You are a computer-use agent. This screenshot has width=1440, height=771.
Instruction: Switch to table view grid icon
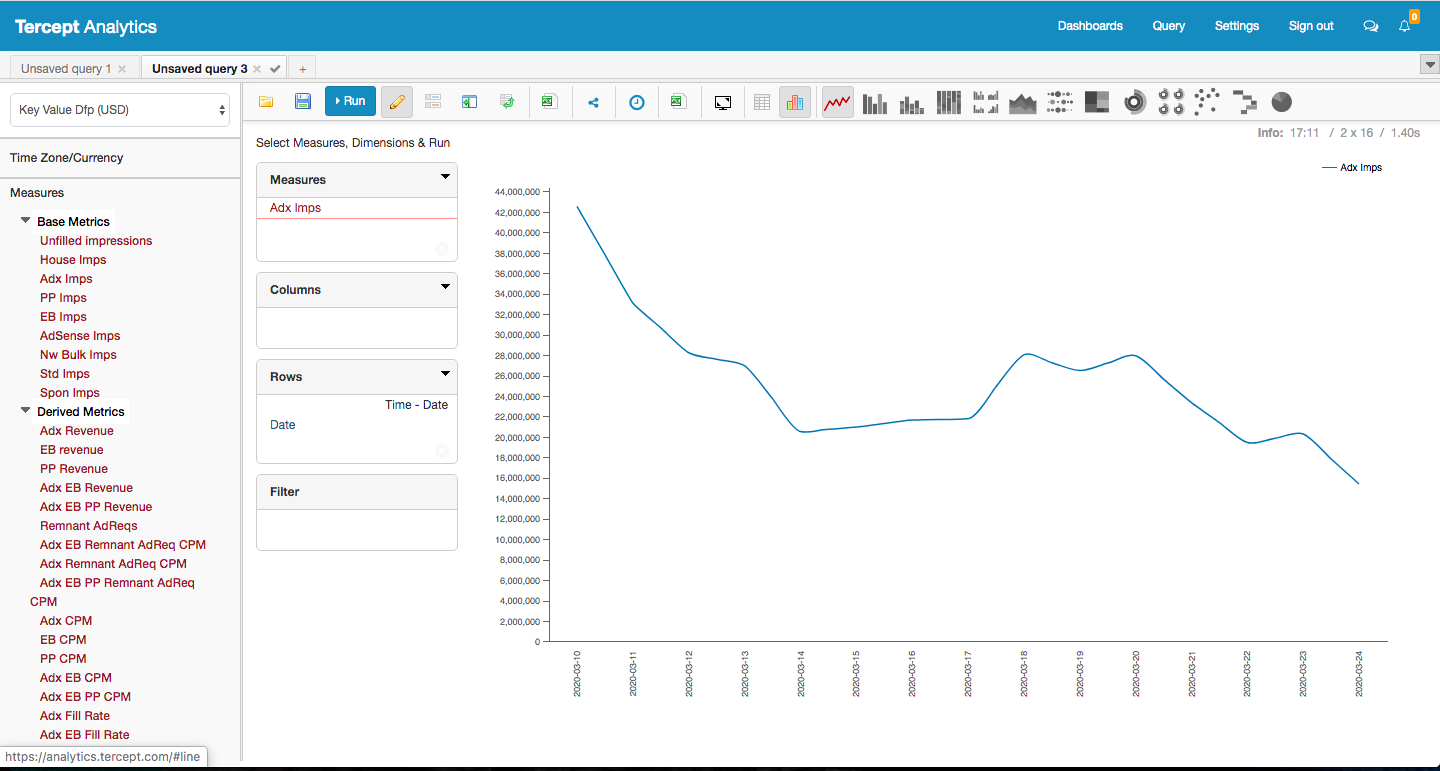(762, 102)
